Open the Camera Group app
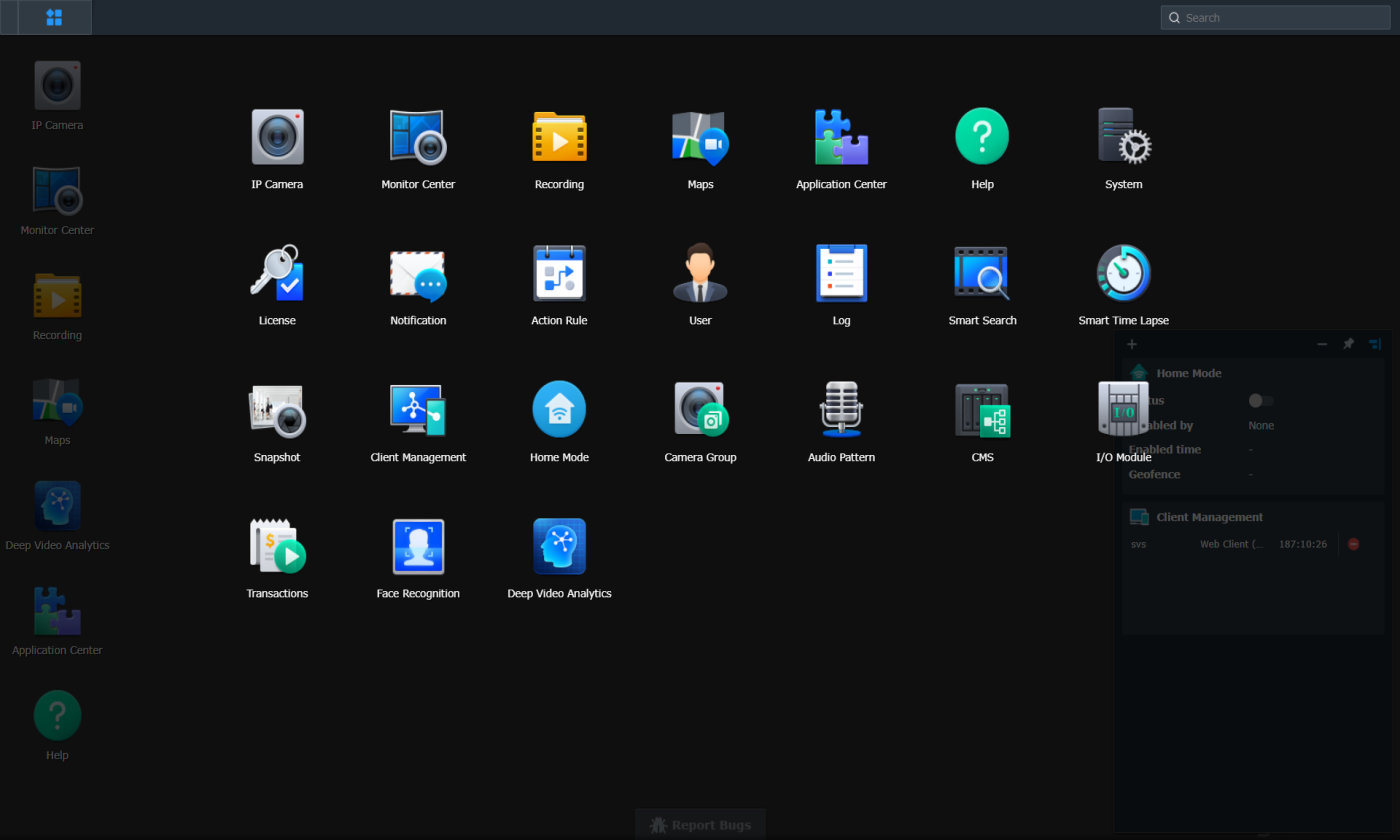1400x840 pixels. point(700,408)
